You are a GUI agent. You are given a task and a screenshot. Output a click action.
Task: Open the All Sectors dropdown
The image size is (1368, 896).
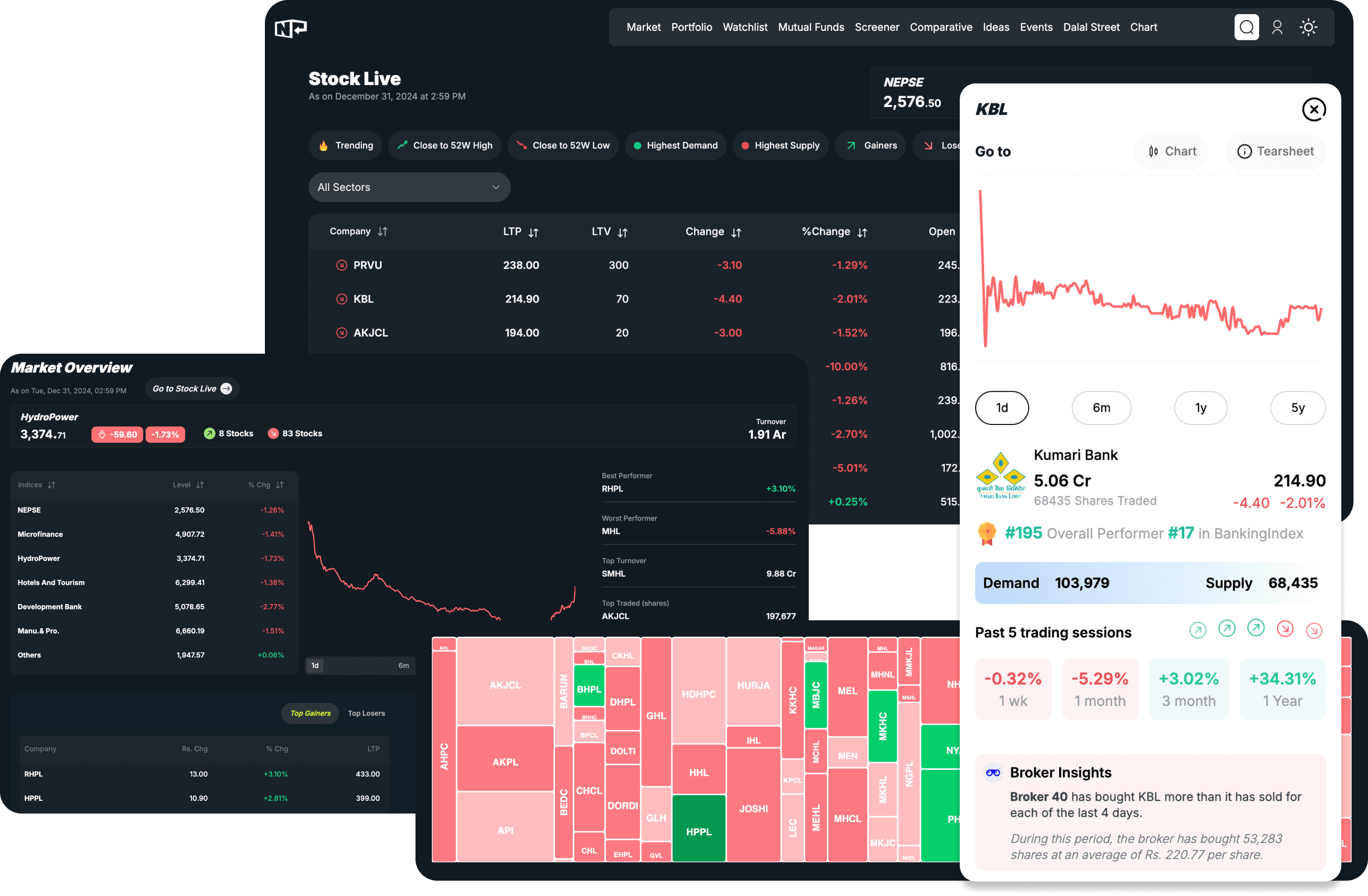409,187
